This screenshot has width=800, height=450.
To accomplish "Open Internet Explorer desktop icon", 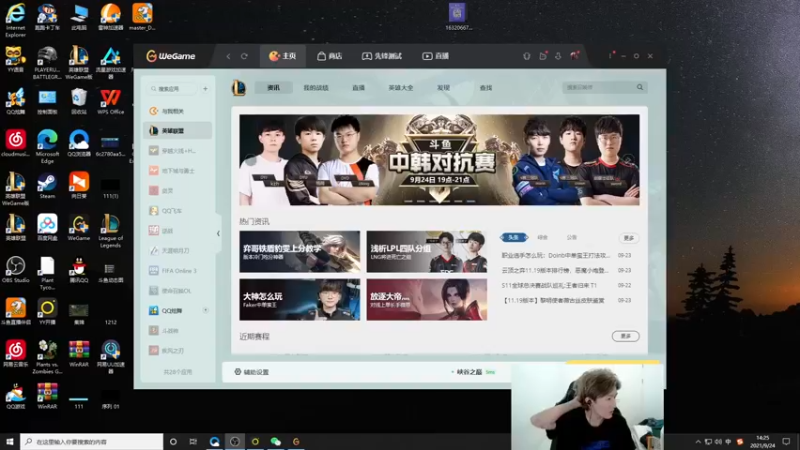I will click(x=15, y=20).
